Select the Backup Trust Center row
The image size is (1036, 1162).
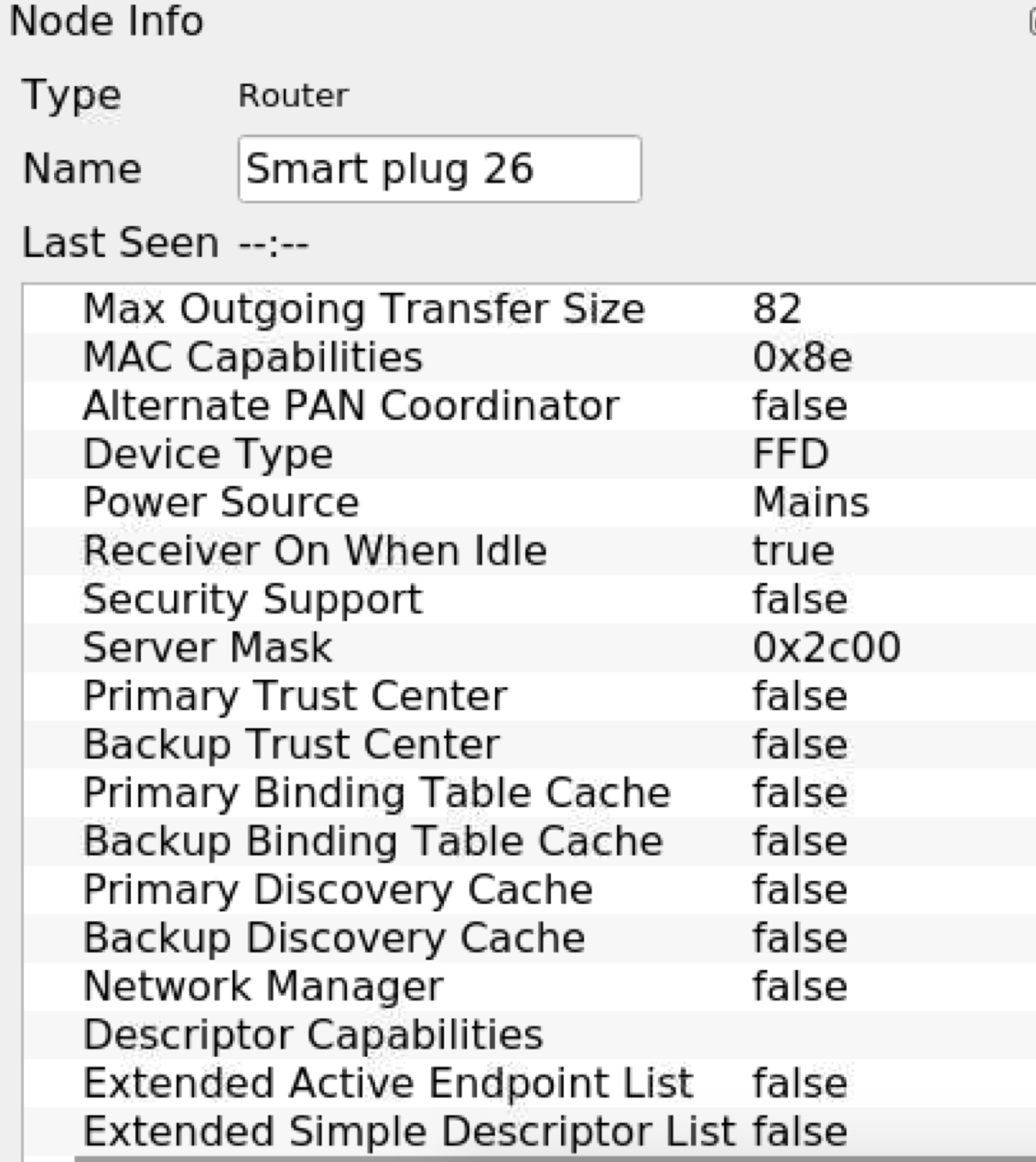[x=366, y=743]
